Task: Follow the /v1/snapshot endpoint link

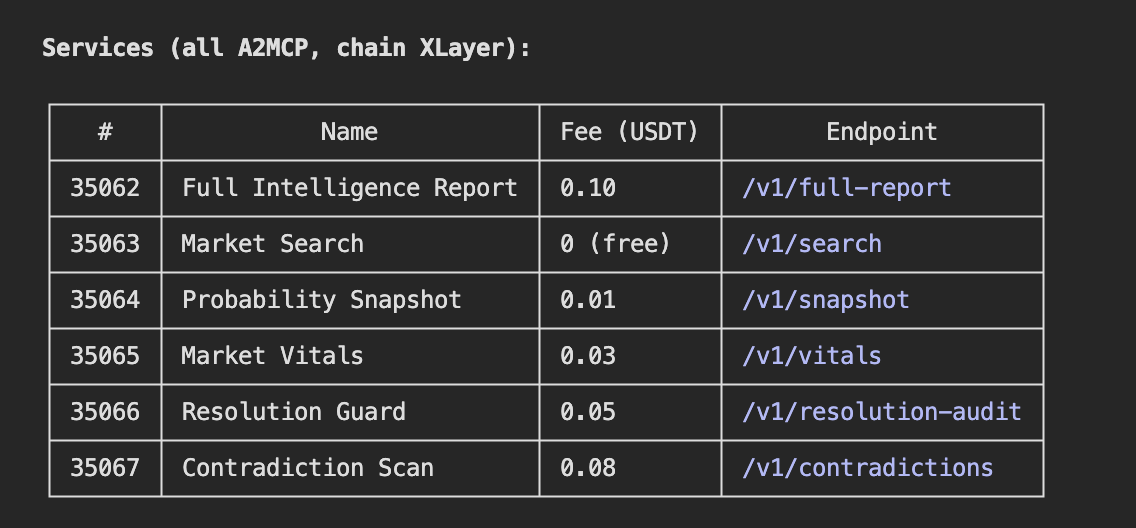Action: [825, 300]
